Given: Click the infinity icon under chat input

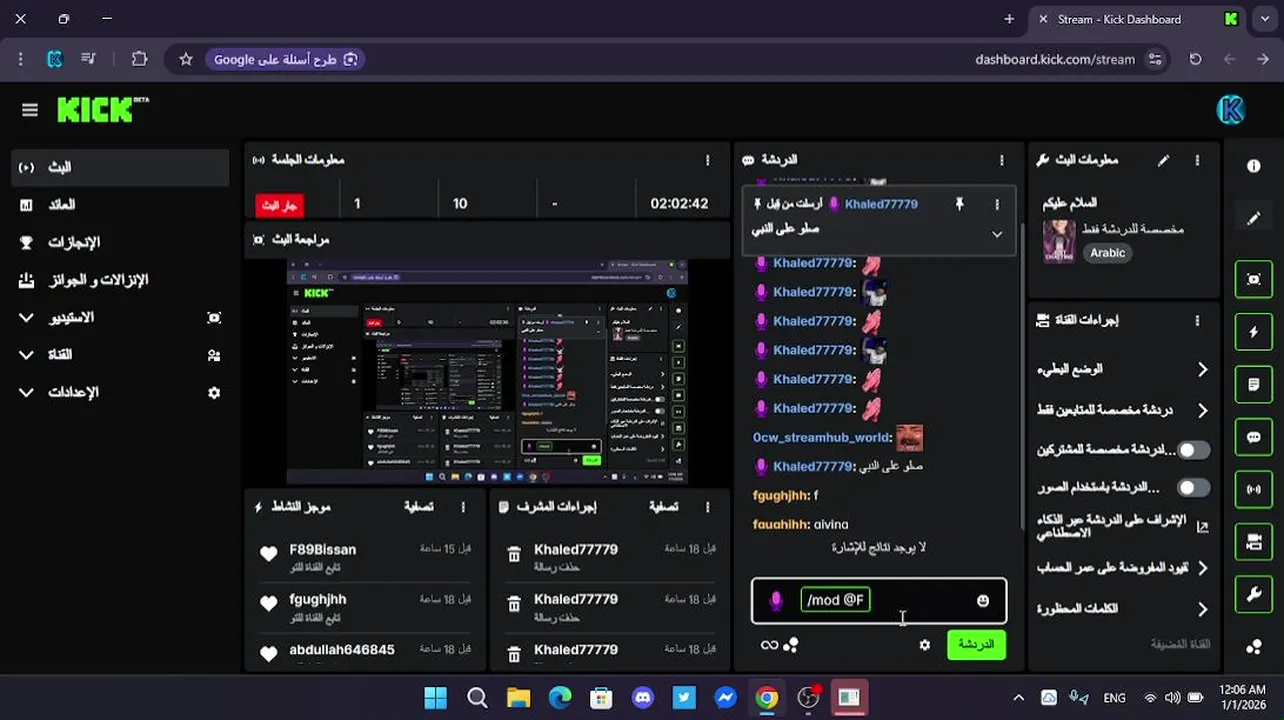Looking at the screenshot, I should pyautogui.click(x=769, y=645).
